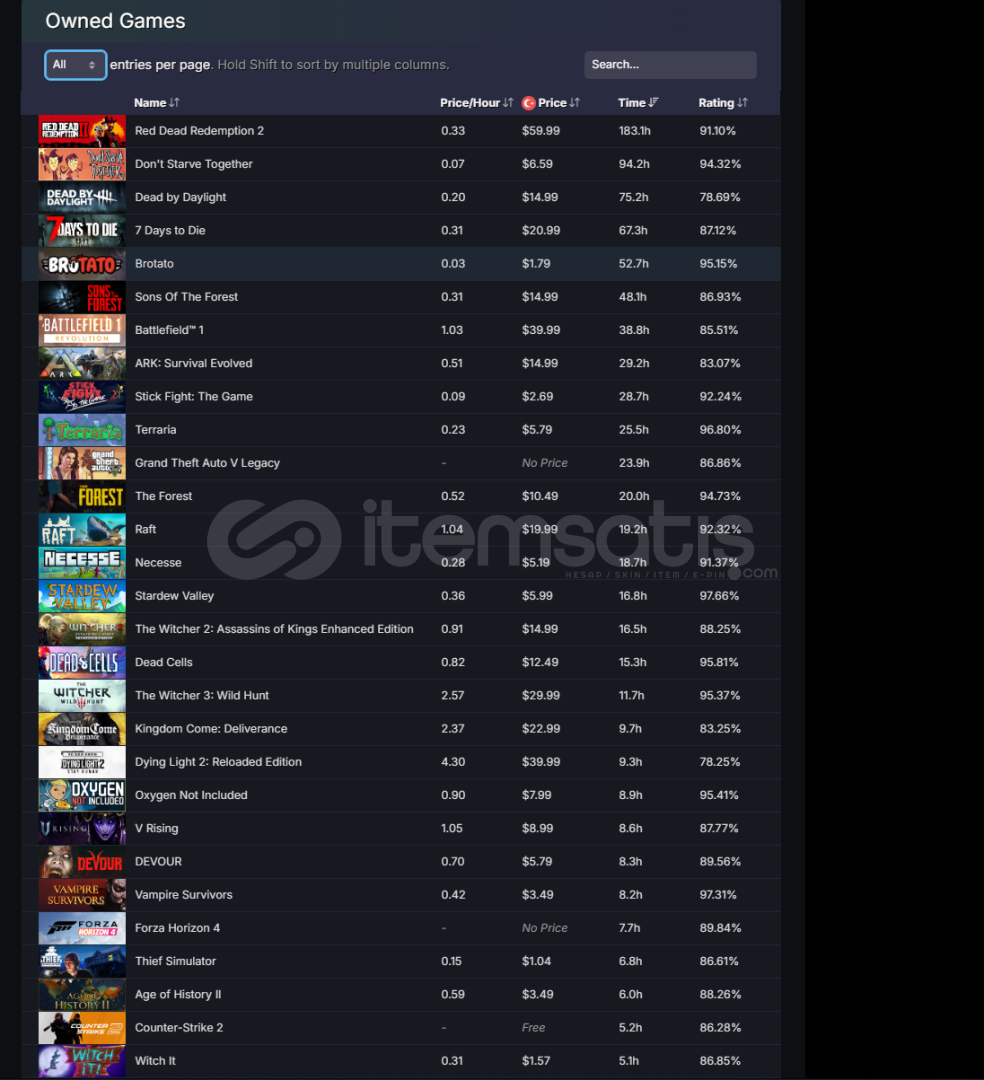Open the Sons Of The Forest thumbnail
The width and height of the screenshot is (984, 1080).
82,297
